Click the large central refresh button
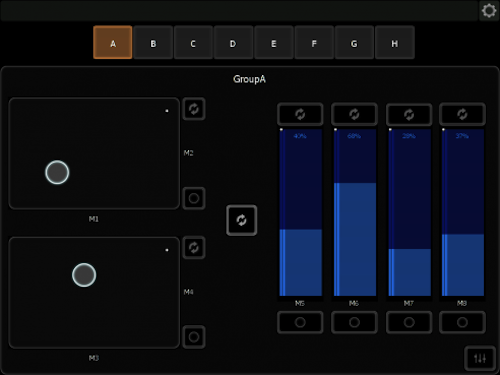Image resolution: width=500 pixels, height=375 pixels. coord(242,220)
